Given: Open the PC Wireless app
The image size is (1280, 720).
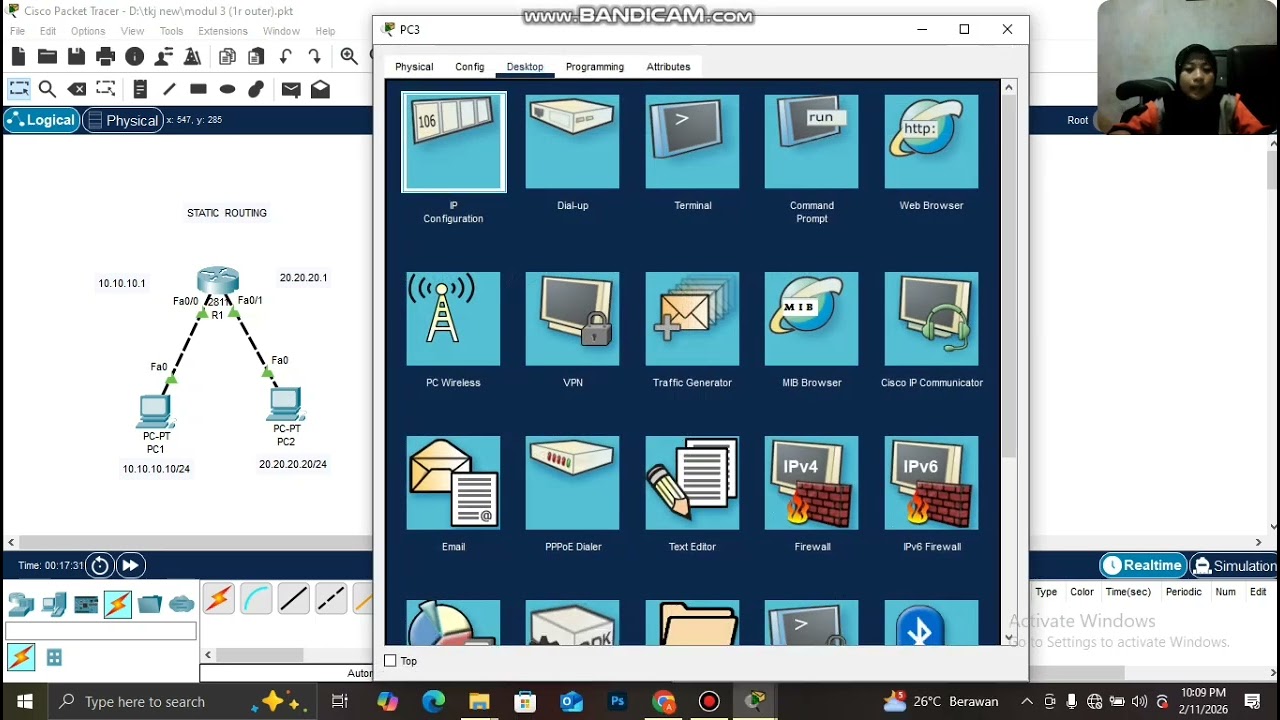Looking at the screenshot, I should click(x=453, y=319).
